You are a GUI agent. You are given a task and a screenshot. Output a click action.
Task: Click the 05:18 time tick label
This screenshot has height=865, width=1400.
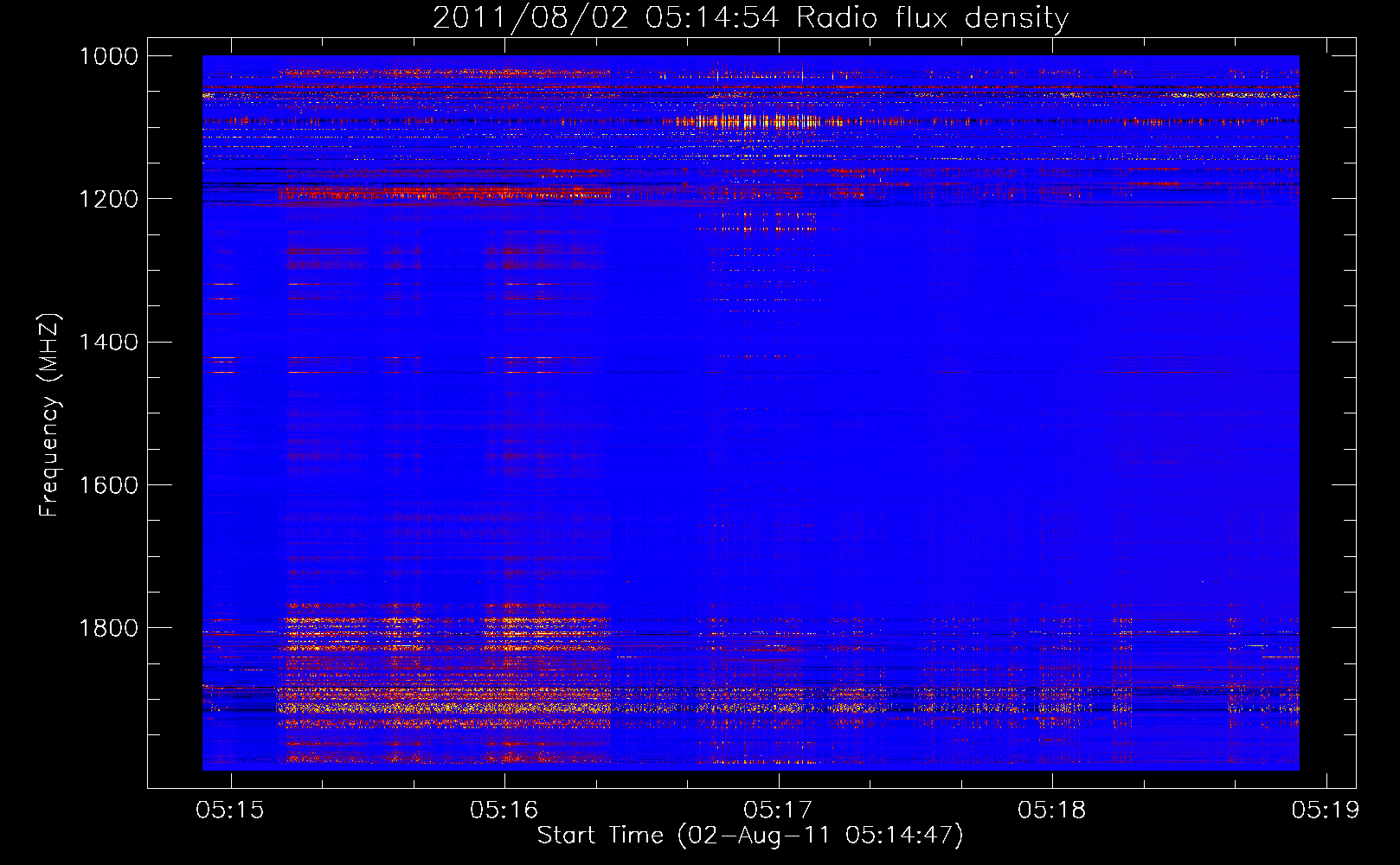[1052, 810]
